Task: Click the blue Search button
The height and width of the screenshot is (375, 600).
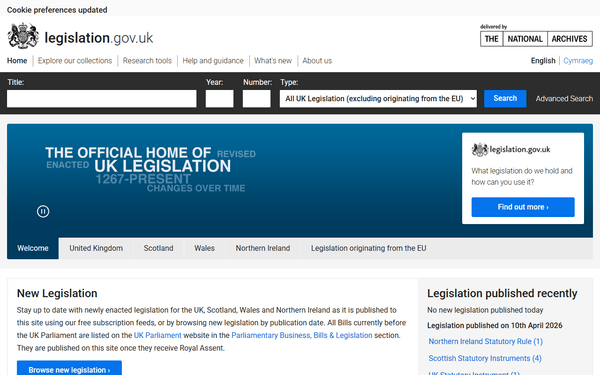Action: point(505,98)
